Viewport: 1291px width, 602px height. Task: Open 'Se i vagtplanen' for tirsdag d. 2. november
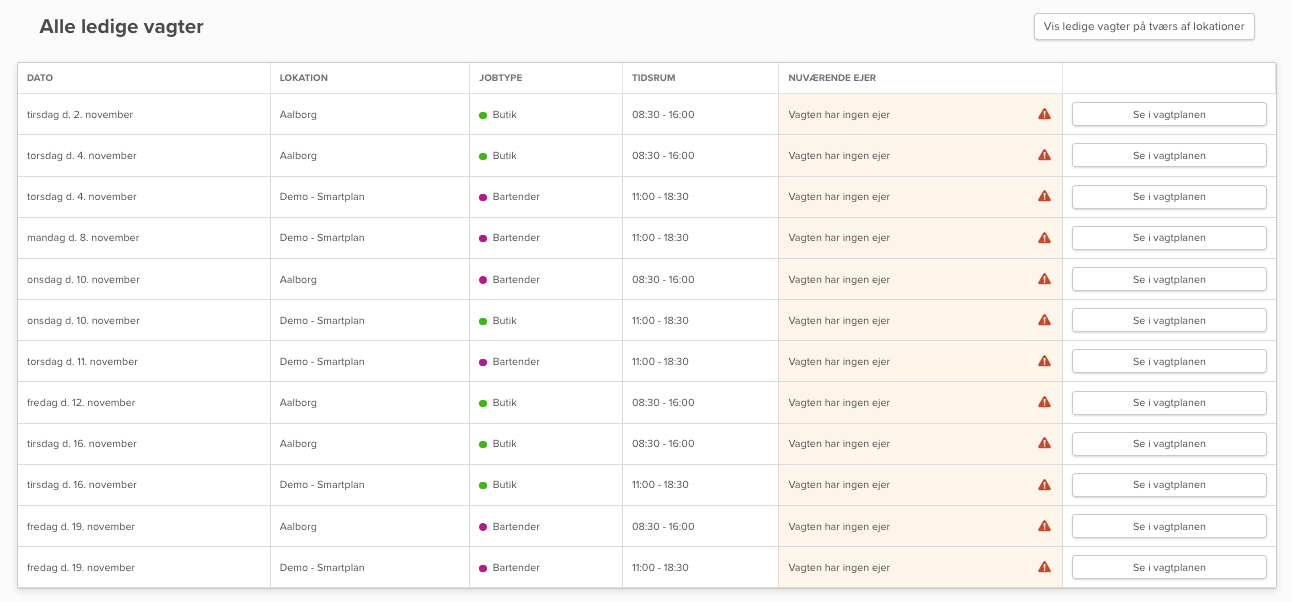pos(1168,114)
